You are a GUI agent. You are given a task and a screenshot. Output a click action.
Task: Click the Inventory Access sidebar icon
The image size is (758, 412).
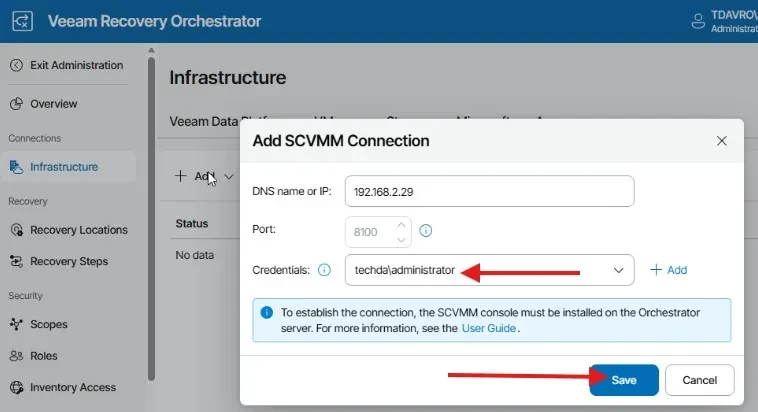tap(16, 388)
